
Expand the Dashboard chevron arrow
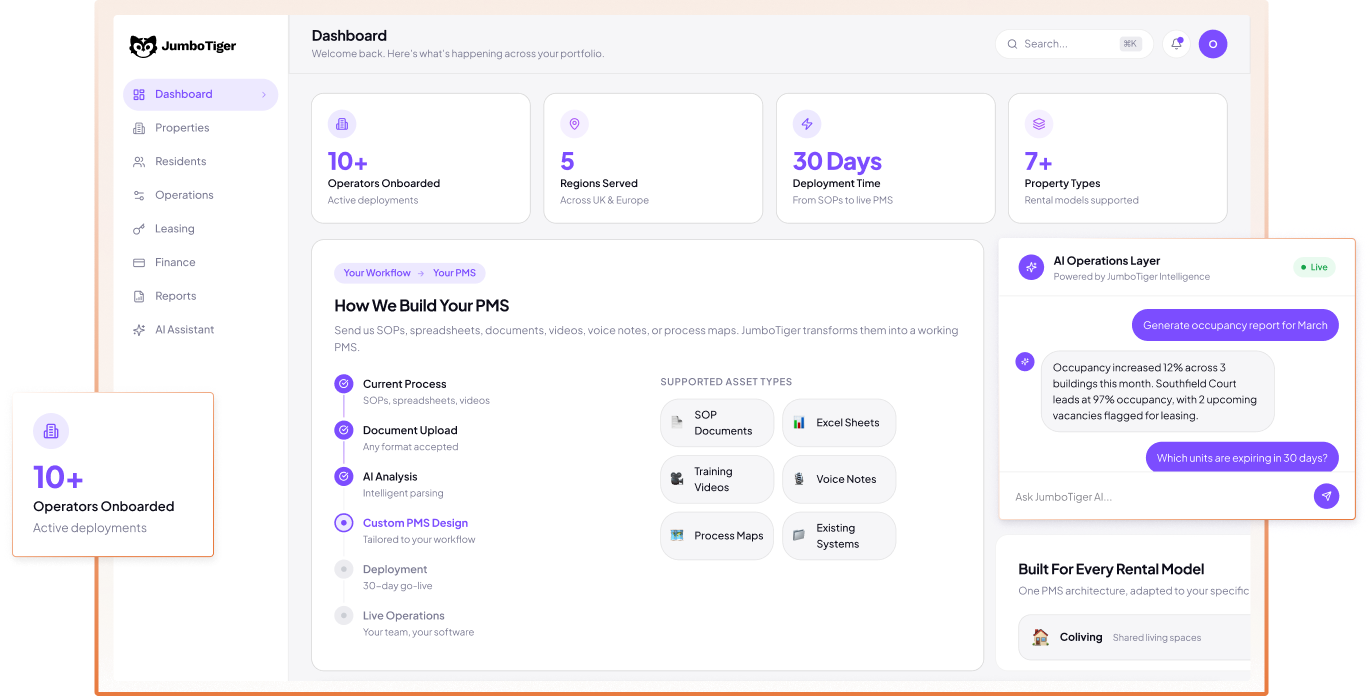[264, 95]
